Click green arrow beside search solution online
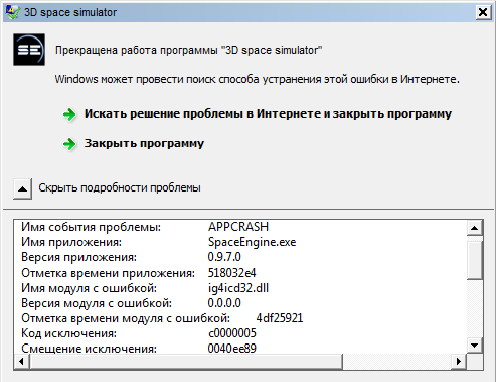The height and width of the screenshot is (382, 496). point(69,115)
